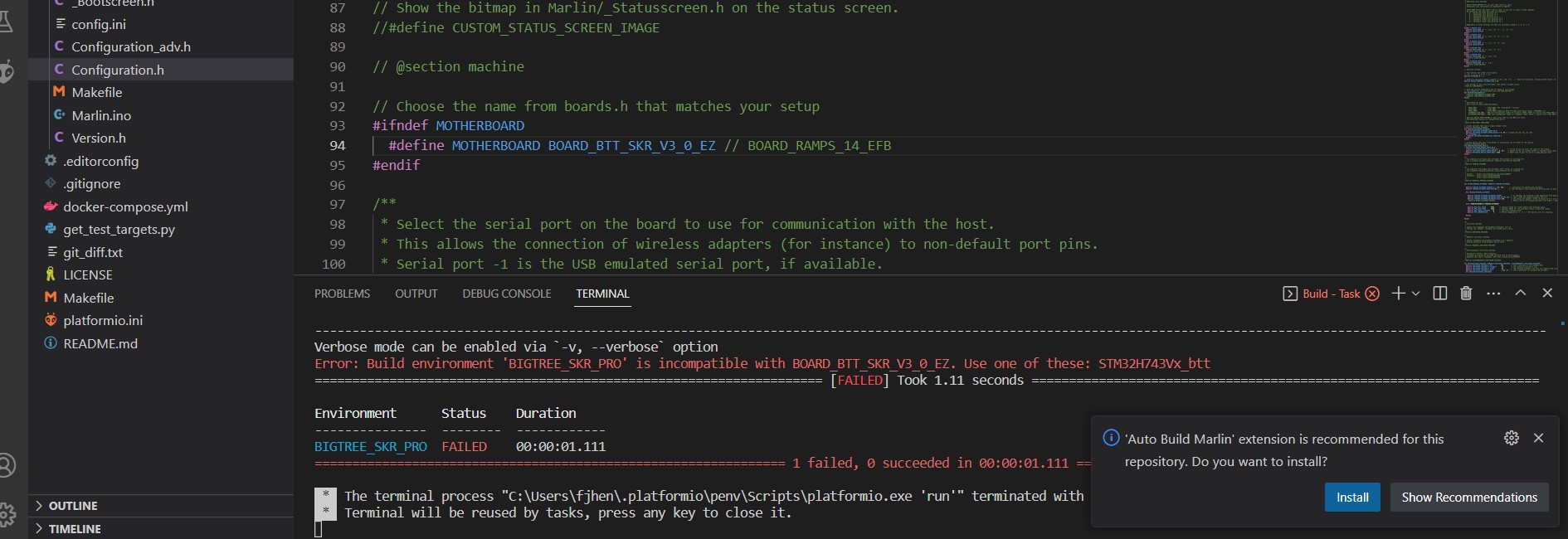The image size is (1568, 539).
Task: Open Configuration_adv.h from the explorer
Action: tap(130, 47)
